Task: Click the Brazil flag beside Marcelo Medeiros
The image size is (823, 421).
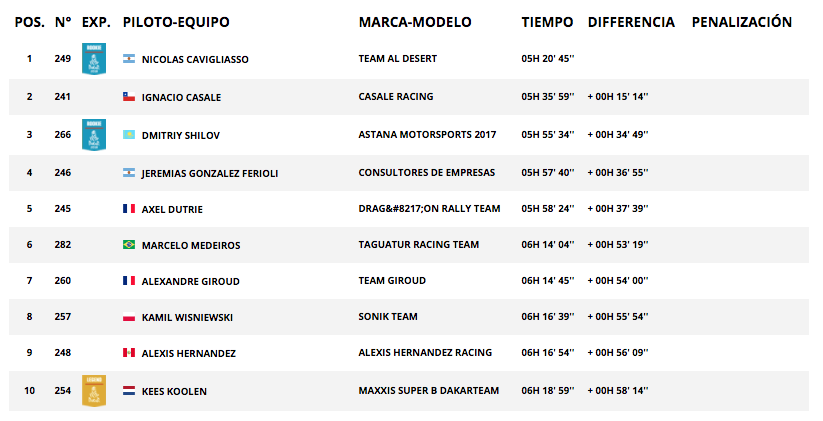Action: (x=129, y=245)
